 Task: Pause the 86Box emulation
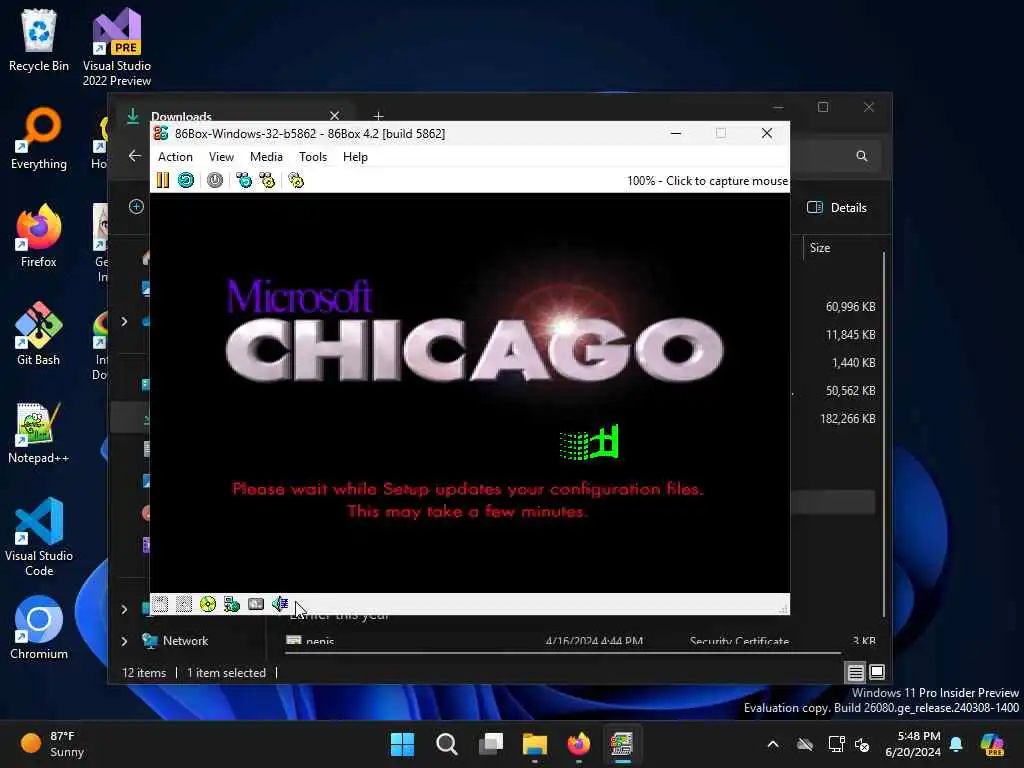click(x=163, y=180)
